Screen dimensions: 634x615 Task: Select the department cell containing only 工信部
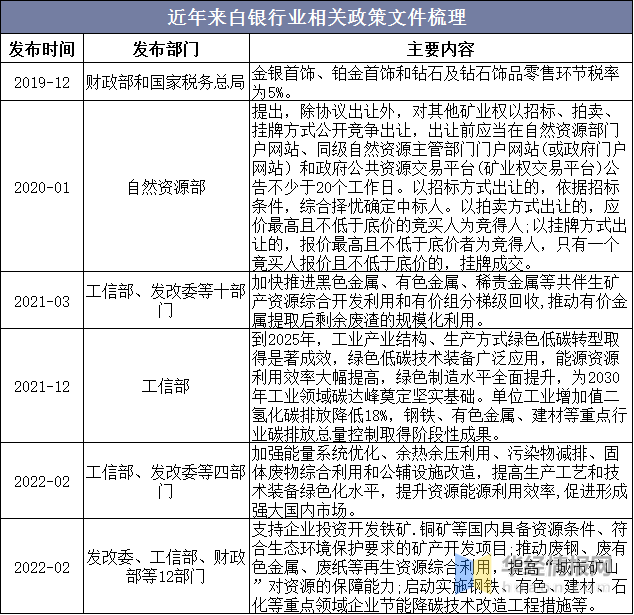[x=166, y=386]
